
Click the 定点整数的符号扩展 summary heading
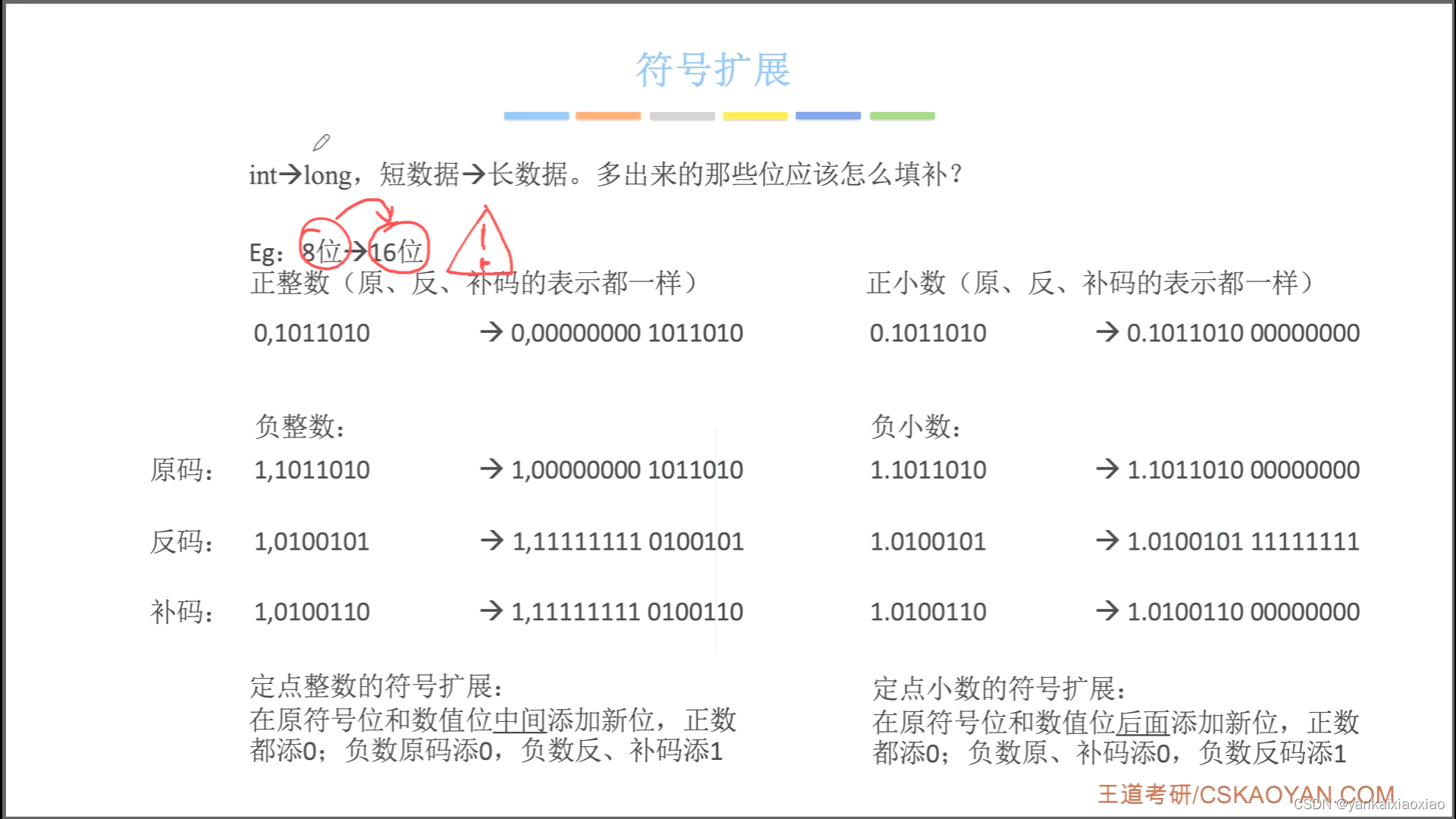[377, 686]
